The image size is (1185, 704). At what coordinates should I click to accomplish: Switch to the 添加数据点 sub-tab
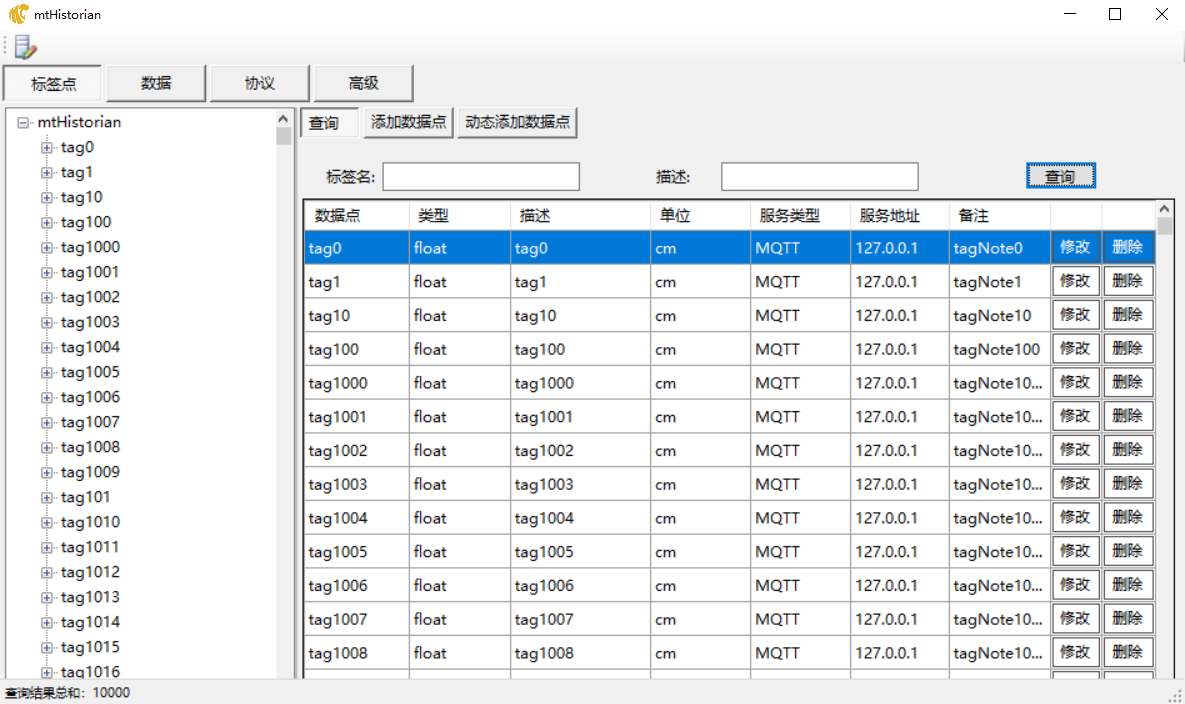(408, 123)
